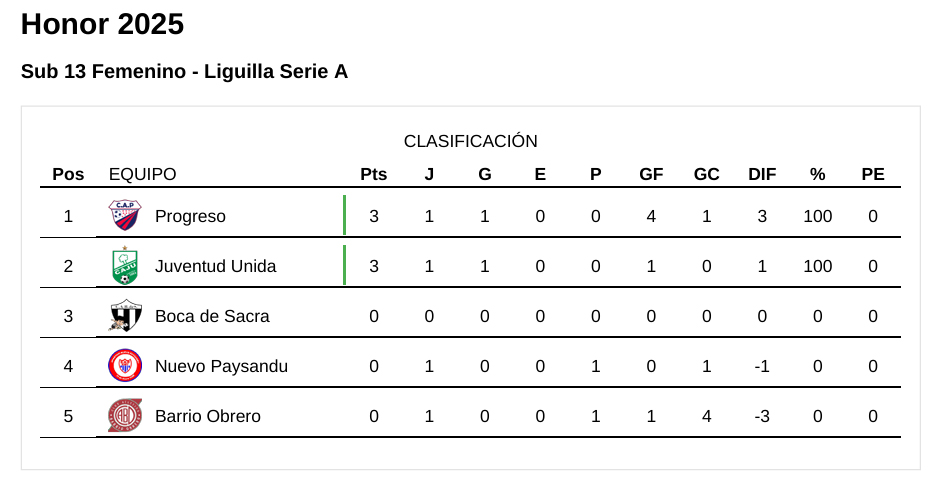The width and height of the screenshot is (947, 492).
Task: Click the PE column header
Action: pyautogui.click(x=873, y=174)
